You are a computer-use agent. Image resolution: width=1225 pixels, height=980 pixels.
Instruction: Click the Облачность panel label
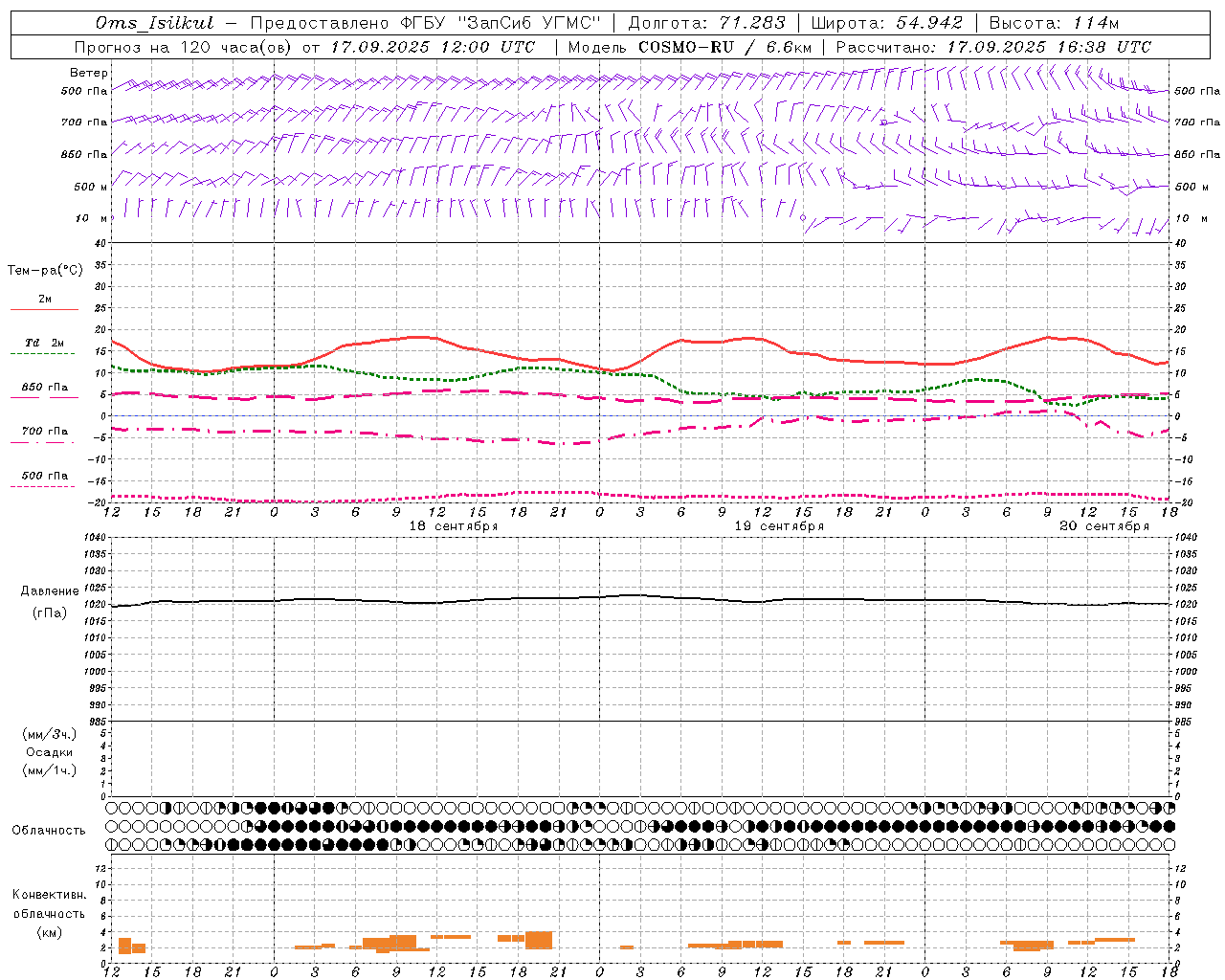pyautogui.click(x=49, y=830)
